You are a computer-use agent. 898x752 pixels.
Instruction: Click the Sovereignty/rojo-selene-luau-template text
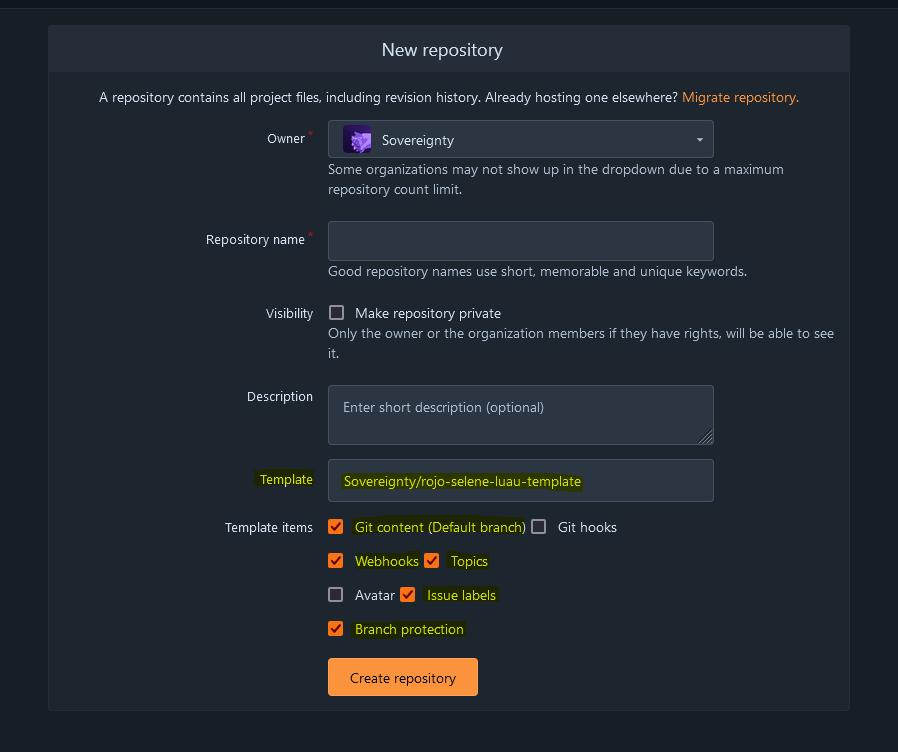[x=462, y=482]
